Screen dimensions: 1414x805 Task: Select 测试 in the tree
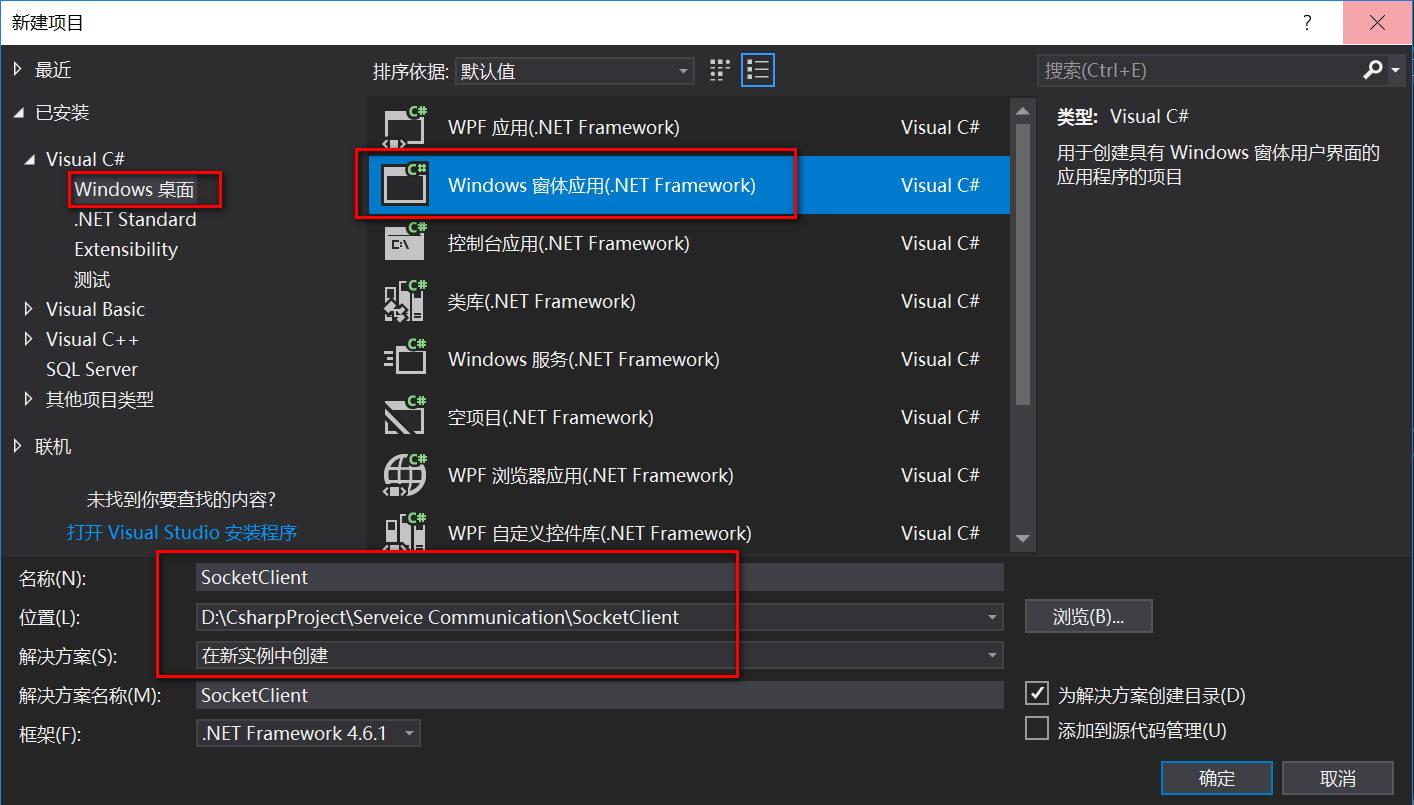[92, 279]
